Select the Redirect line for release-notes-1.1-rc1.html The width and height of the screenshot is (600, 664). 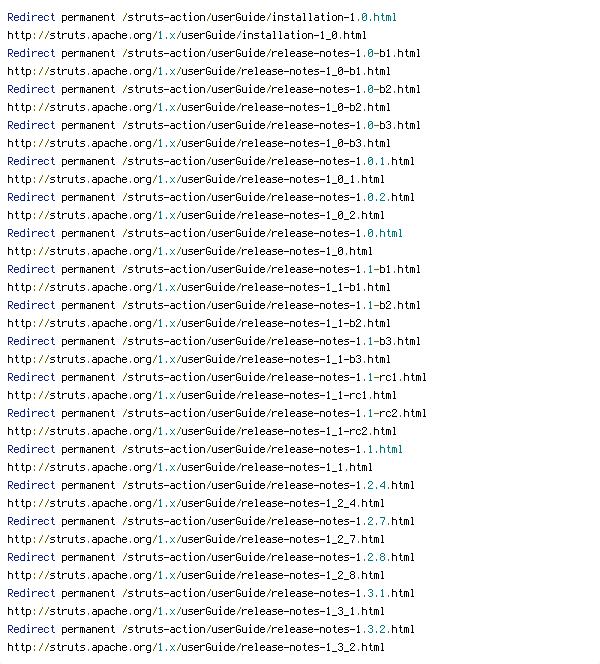point(217,377)
